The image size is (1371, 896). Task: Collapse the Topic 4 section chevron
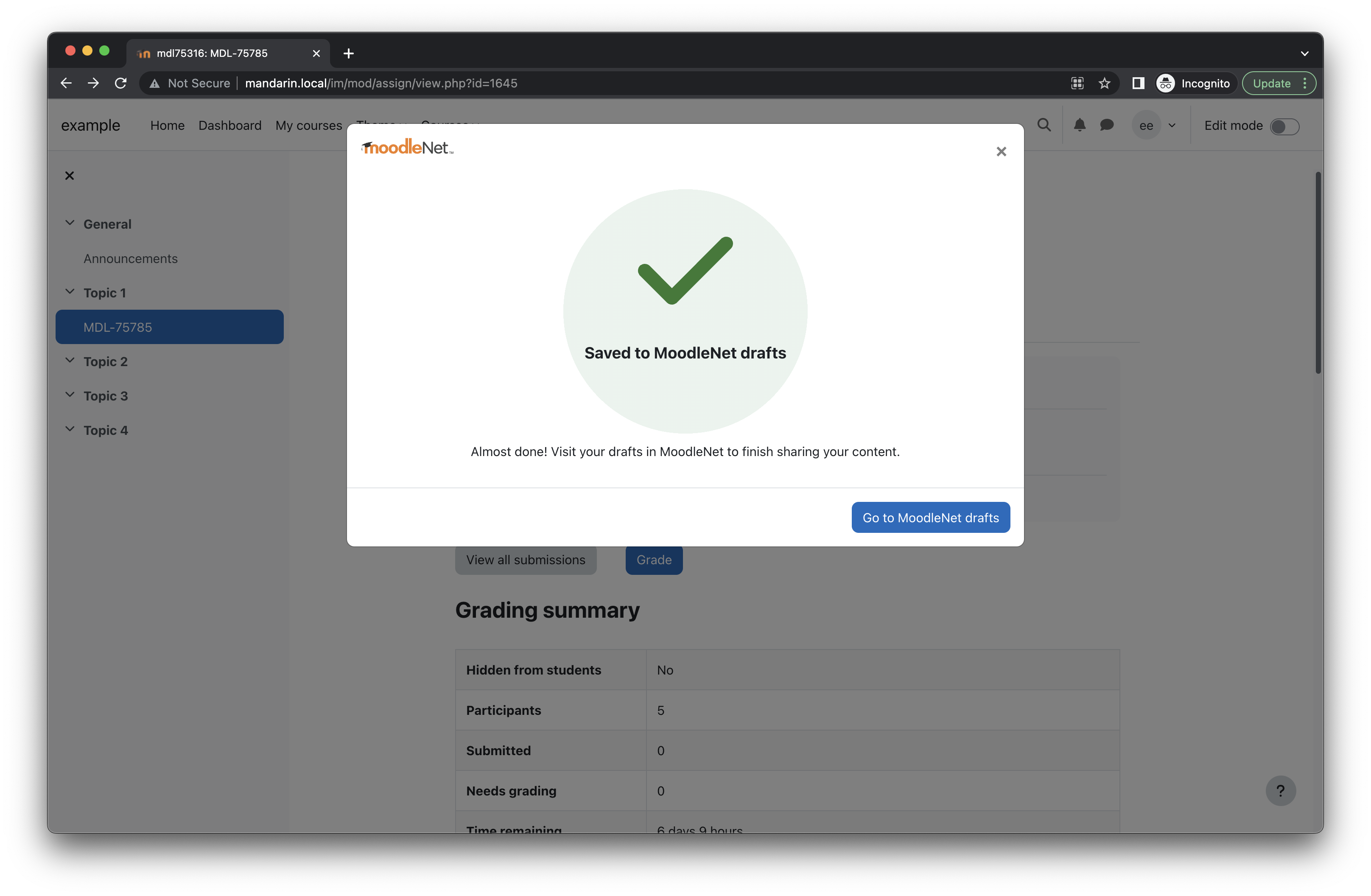(x=70, y=429)
